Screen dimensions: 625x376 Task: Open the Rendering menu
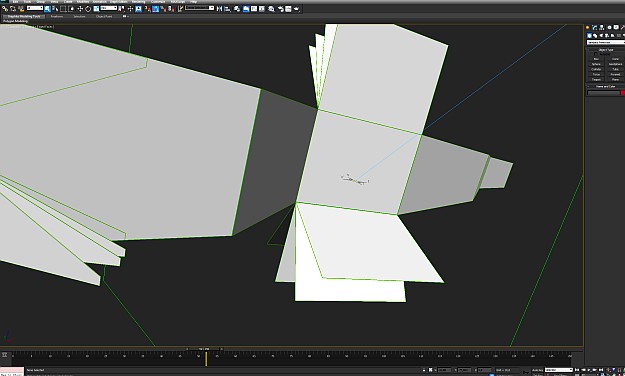click(x=138, y=2)
